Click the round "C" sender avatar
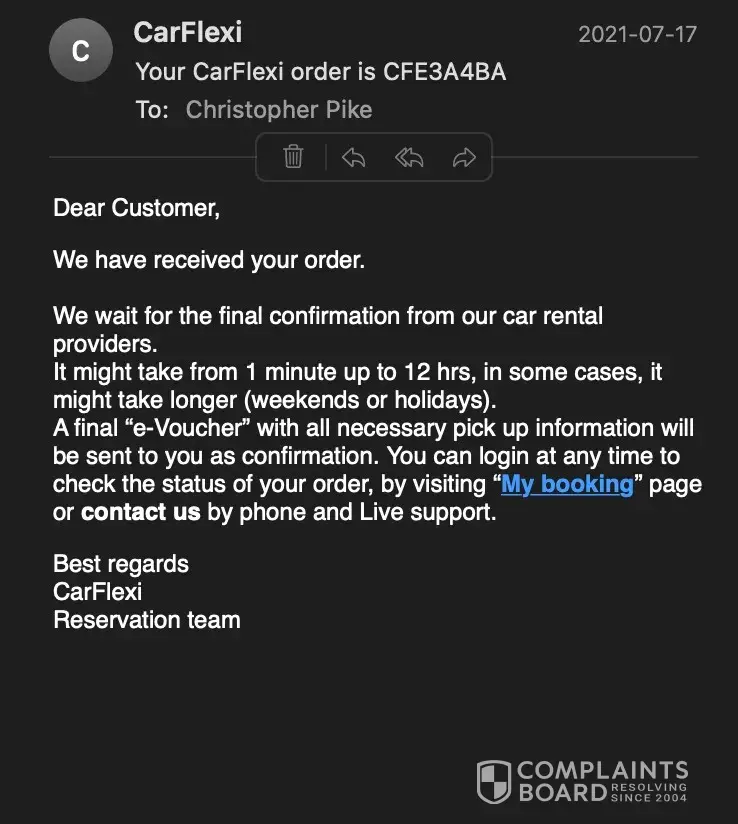Screen dimensions: 738x824 click(81, 50)
